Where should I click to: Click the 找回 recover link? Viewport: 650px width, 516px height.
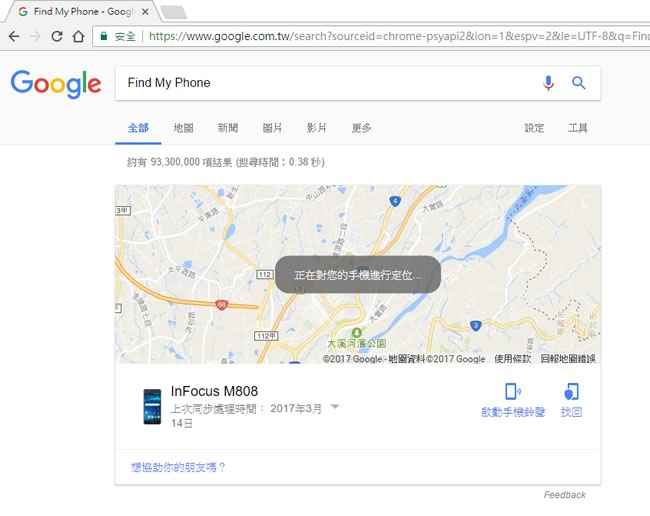pos(571,412)
